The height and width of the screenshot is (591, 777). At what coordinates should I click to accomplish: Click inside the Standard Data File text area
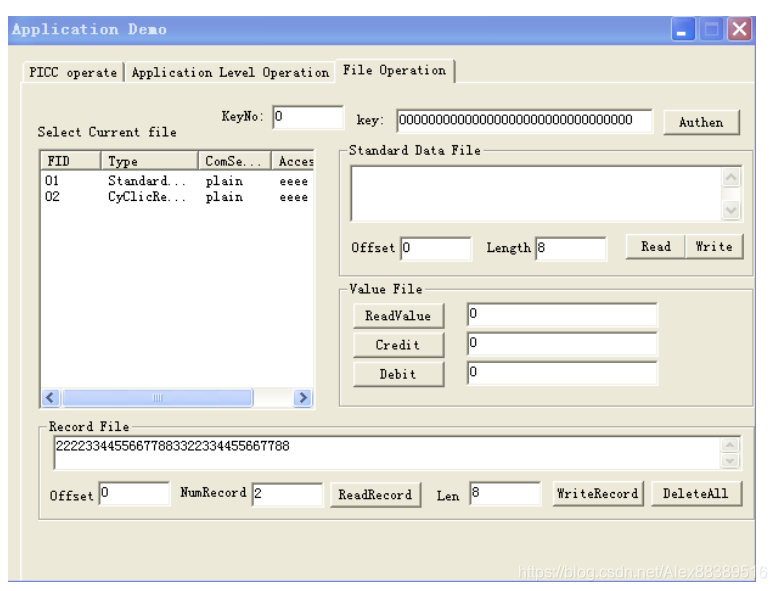pyautogui.click(x=536, y=194)
